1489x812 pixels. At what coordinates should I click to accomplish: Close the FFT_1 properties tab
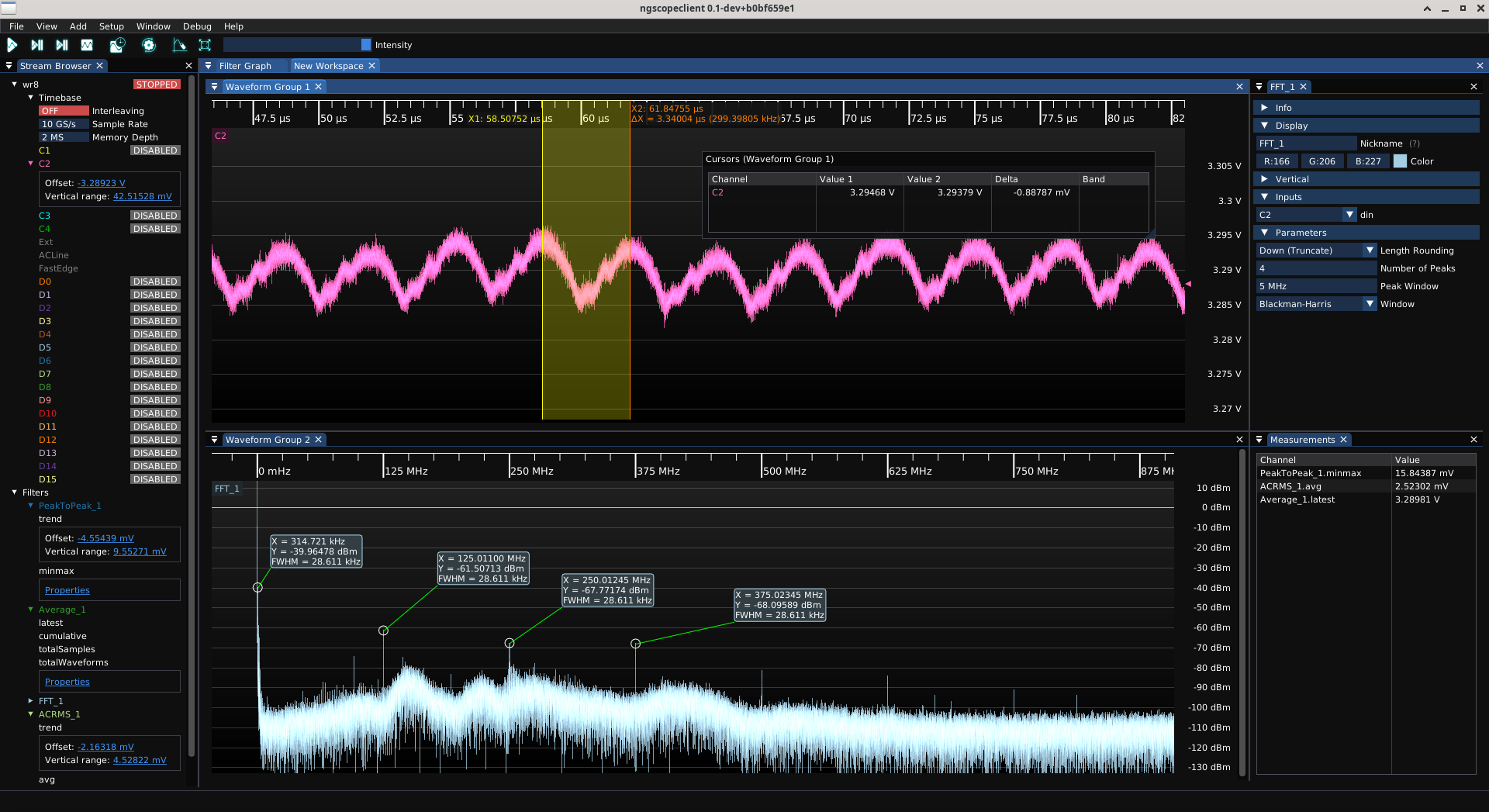tap(1304, 87)
